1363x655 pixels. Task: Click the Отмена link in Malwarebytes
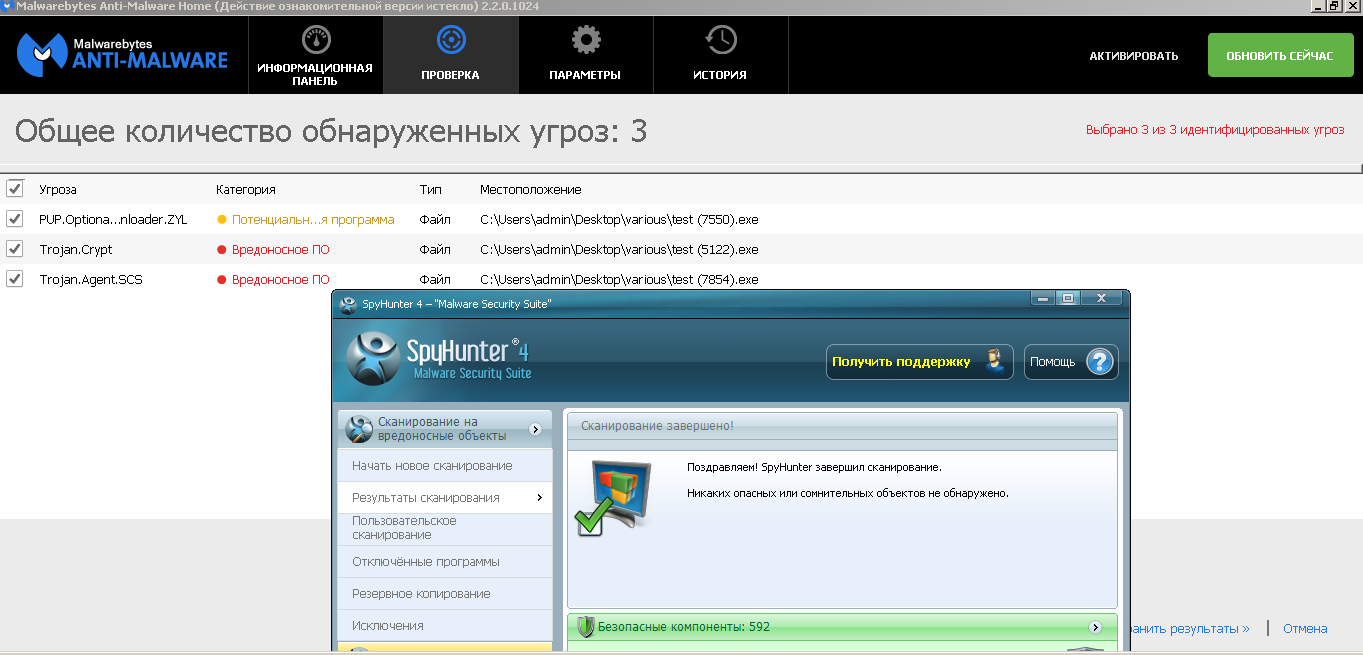1305,628
